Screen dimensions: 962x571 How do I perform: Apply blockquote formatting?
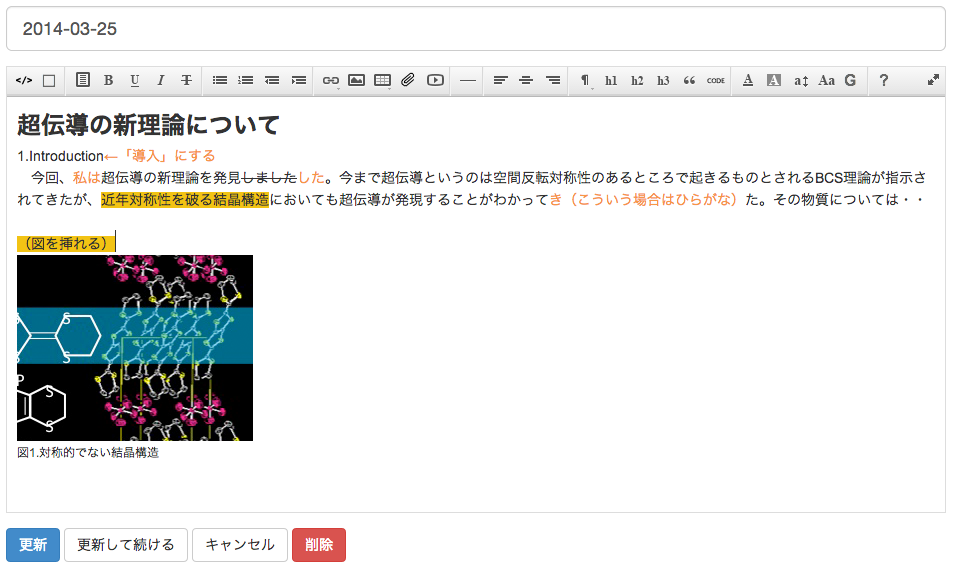(x=689, y=81)
